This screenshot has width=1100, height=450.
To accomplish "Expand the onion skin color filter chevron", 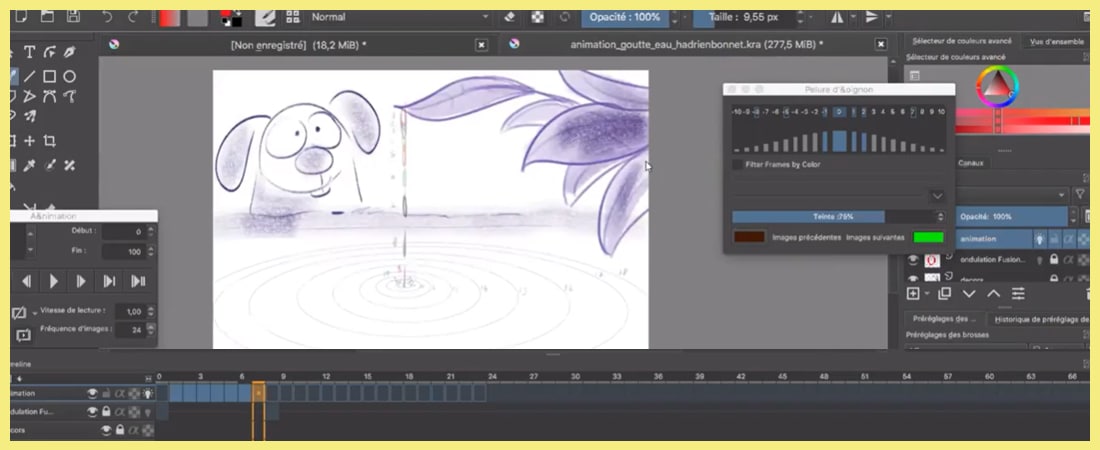I will coord(937,196).
